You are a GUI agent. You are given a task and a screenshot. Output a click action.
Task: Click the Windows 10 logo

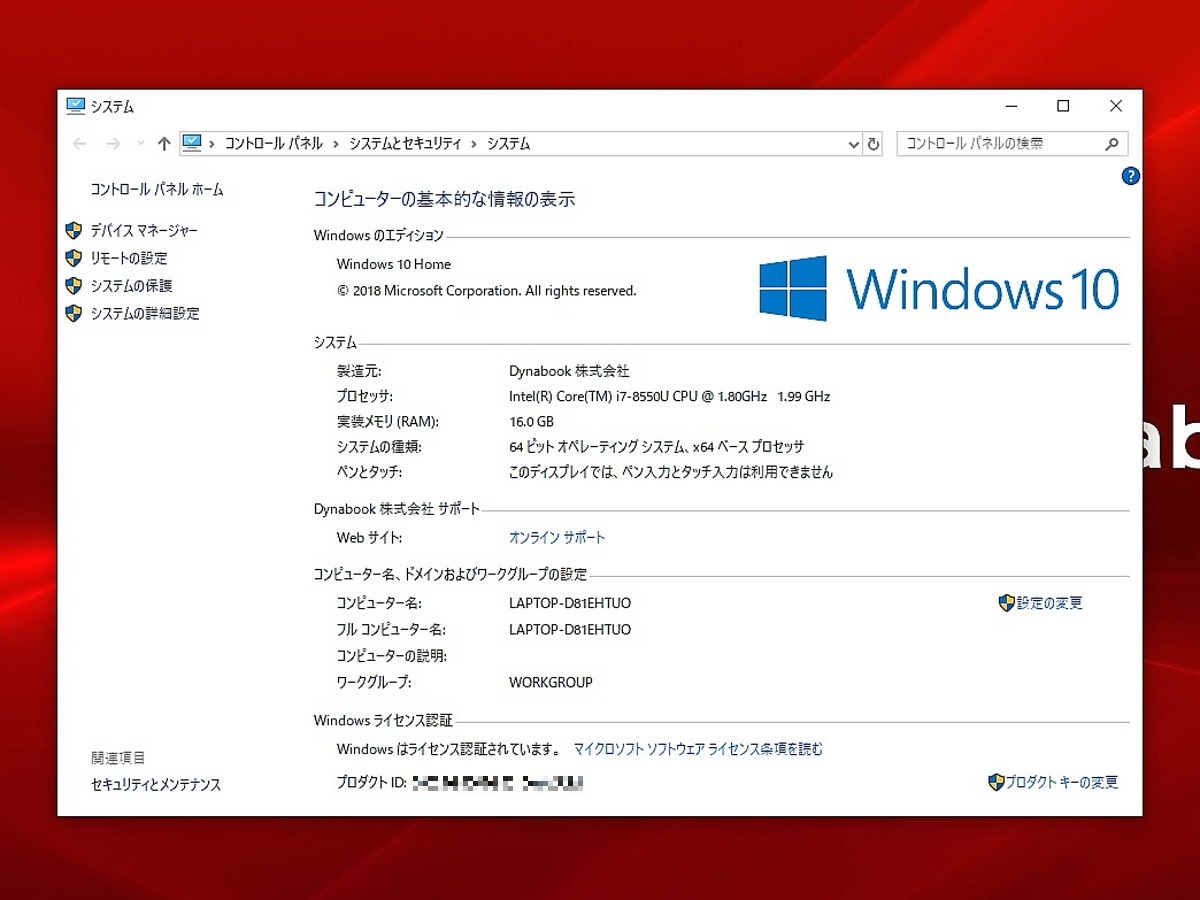point(938,288)
